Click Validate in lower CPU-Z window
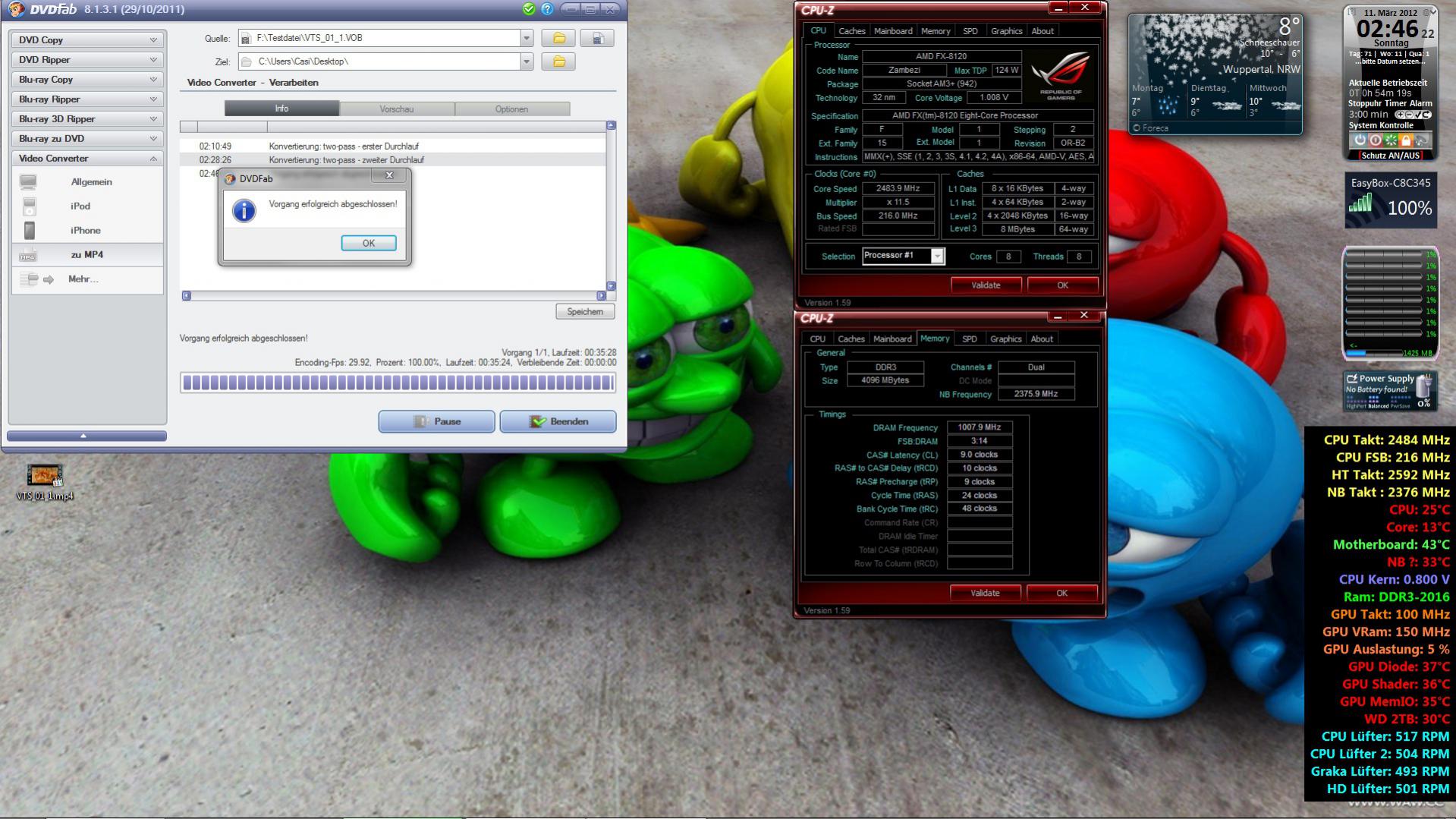The image size is (1456, 819). pos(985,594)
